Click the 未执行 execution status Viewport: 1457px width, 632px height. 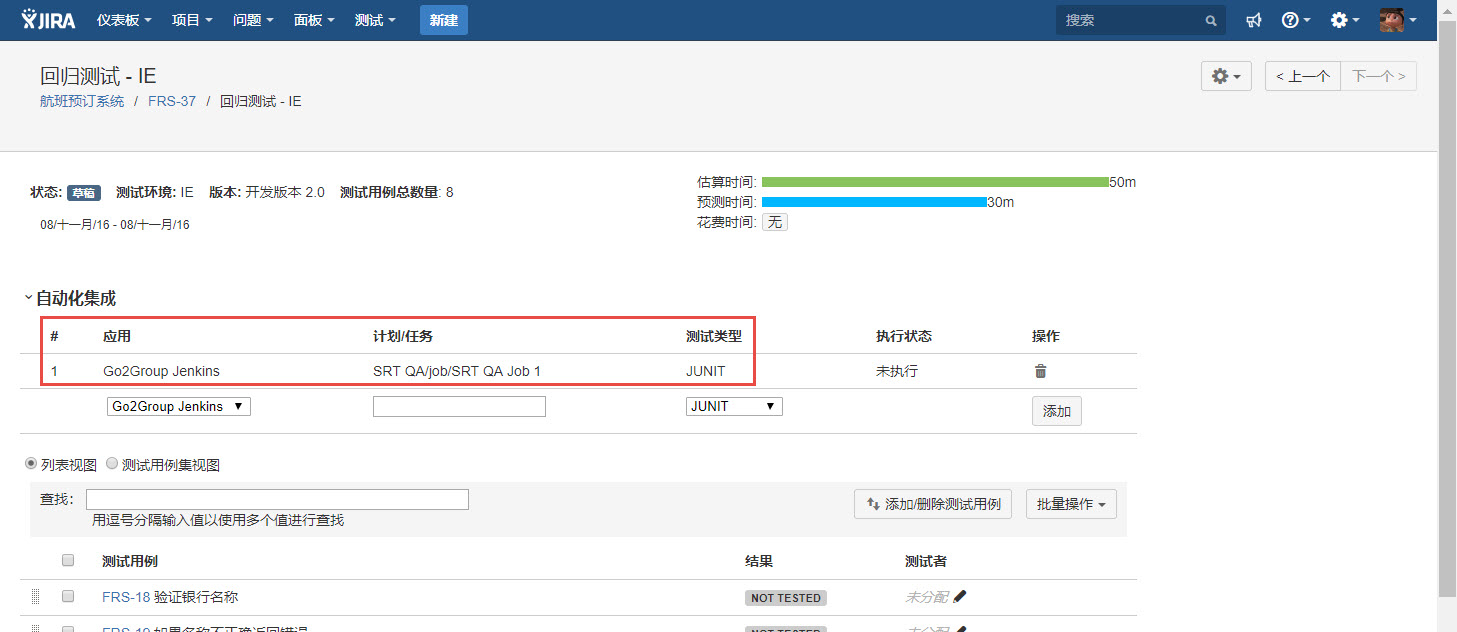(897, 371)
